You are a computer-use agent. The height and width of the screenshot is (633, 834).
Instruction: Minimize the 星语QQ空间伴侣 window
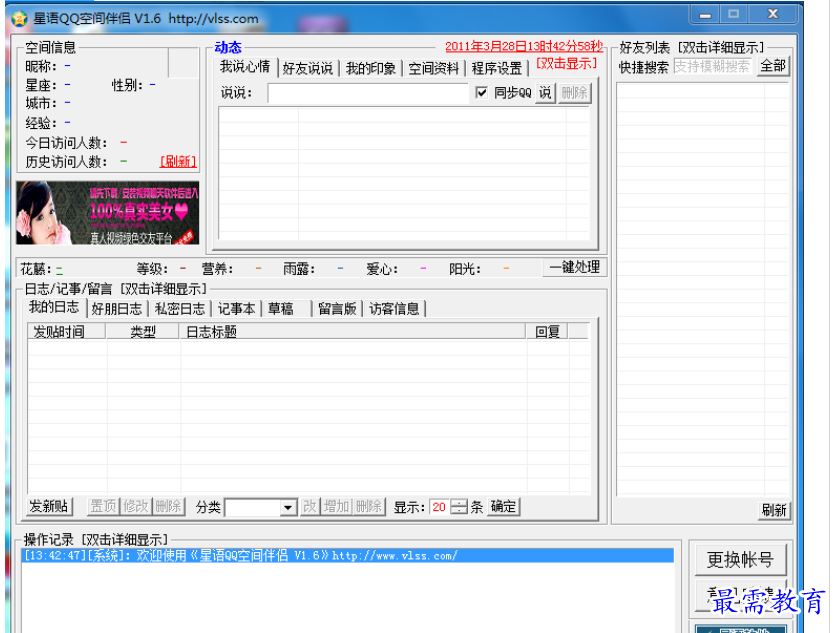705,15
